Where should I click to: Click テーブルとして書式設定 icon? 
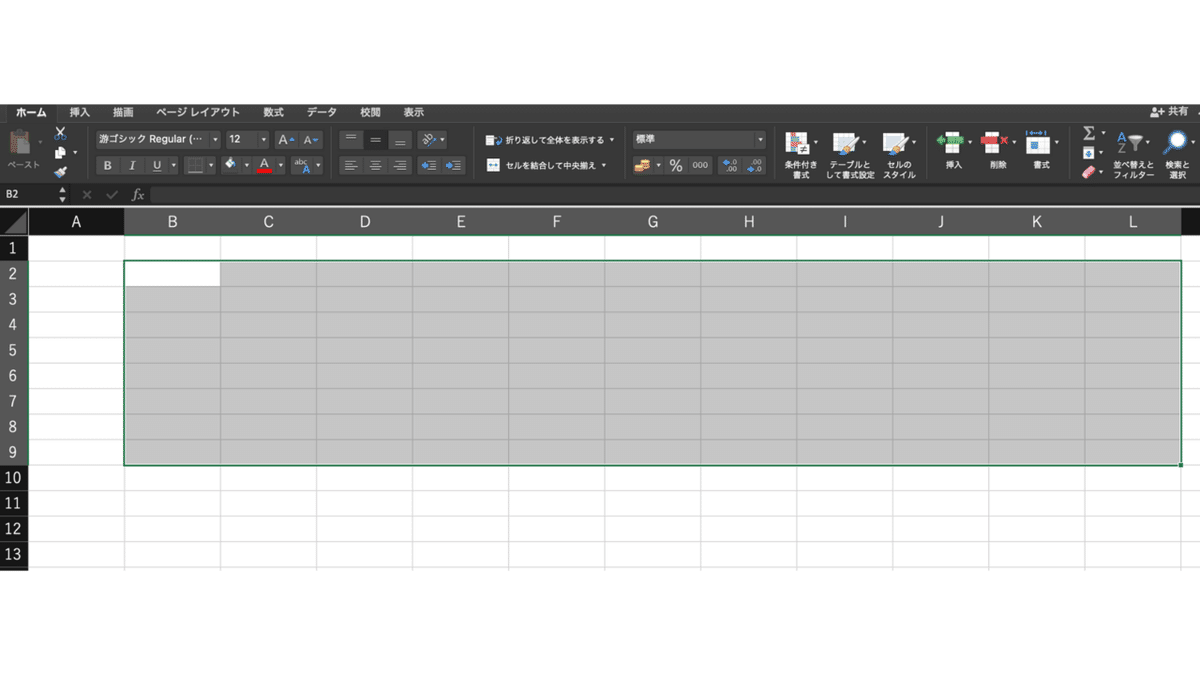pyautogui.click(x=847, y=143)
